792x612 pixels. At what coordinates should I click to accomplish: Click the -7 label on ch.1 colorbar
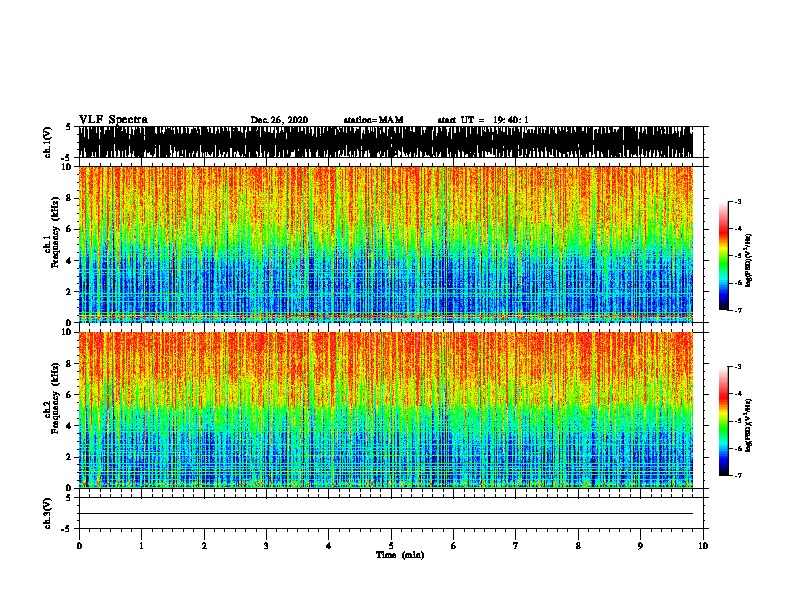737,310
